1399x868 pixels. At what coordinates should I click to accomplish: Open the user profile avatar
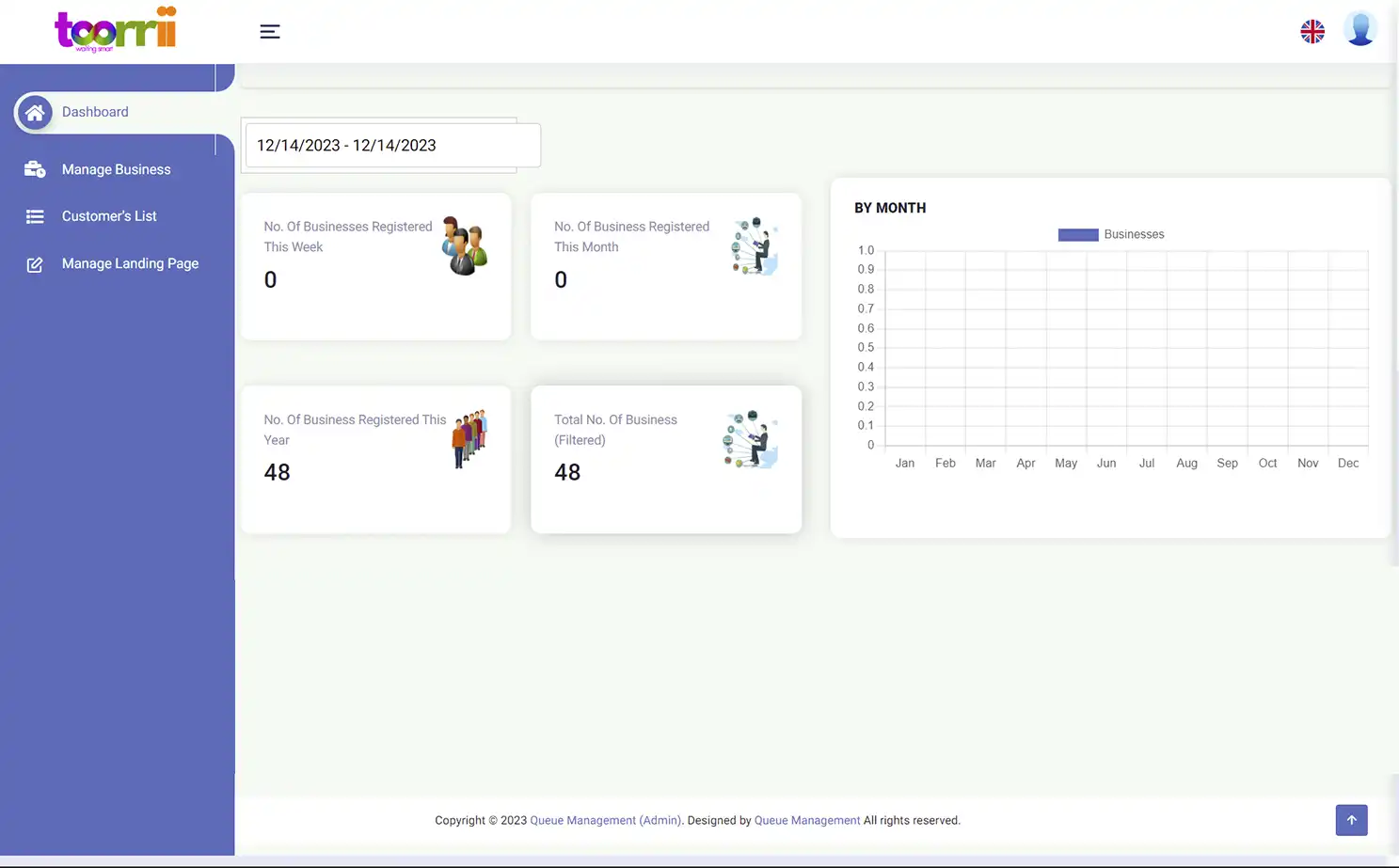coord(1360,29)
